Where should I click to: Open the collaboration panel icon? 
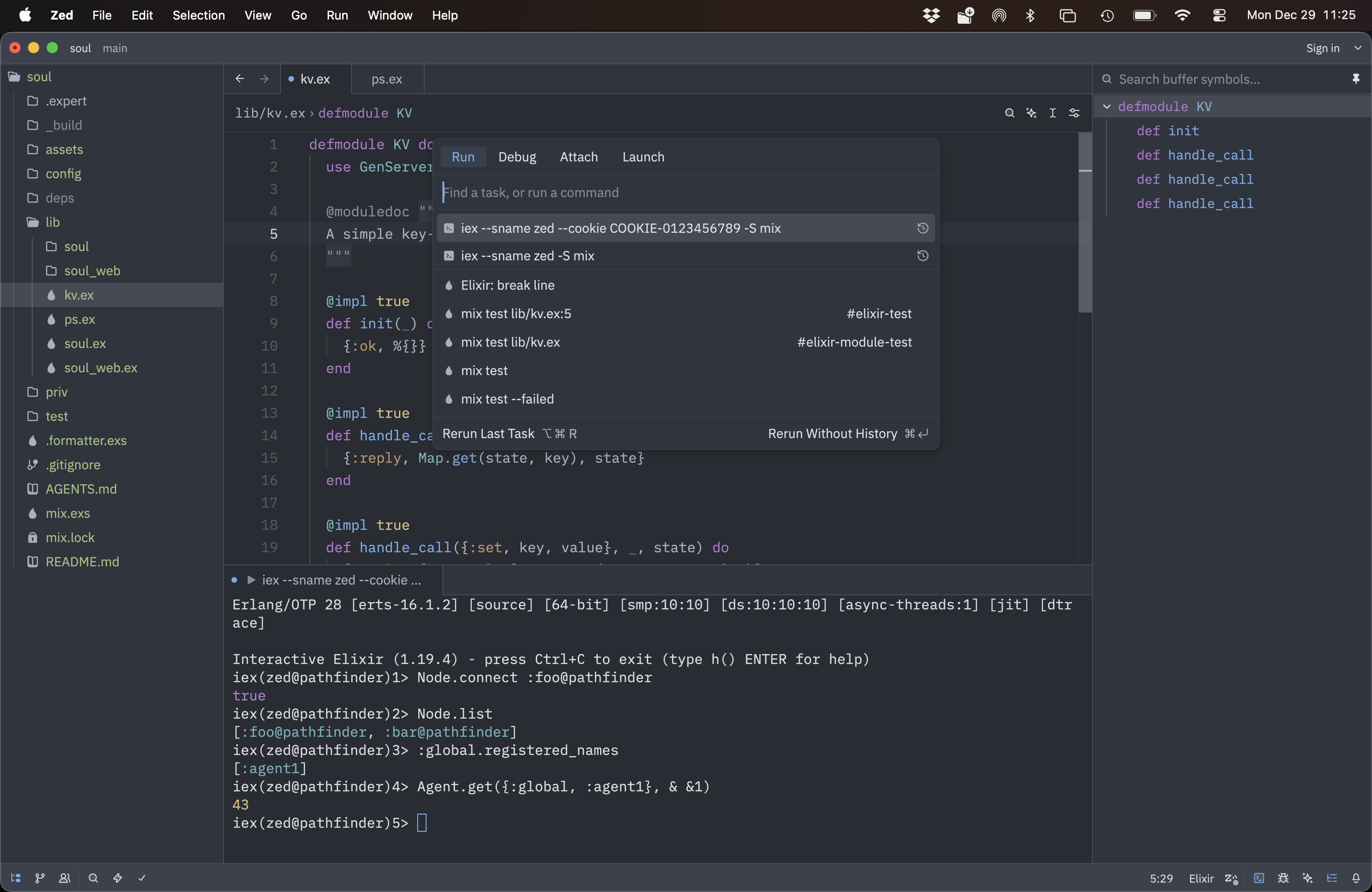click(64, 878)
